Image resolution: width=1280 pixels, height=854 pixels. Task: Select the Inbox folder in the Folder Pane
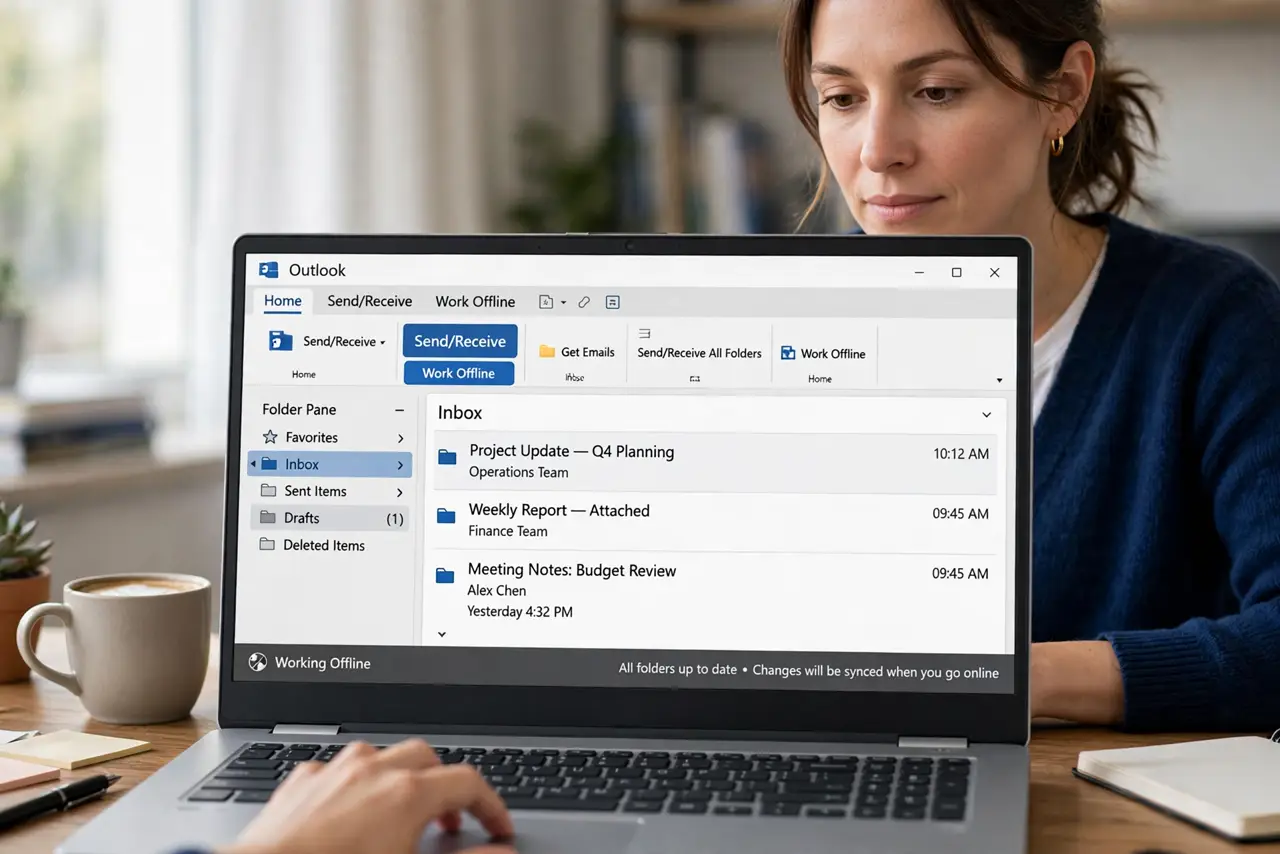click(x=329, y=464)
